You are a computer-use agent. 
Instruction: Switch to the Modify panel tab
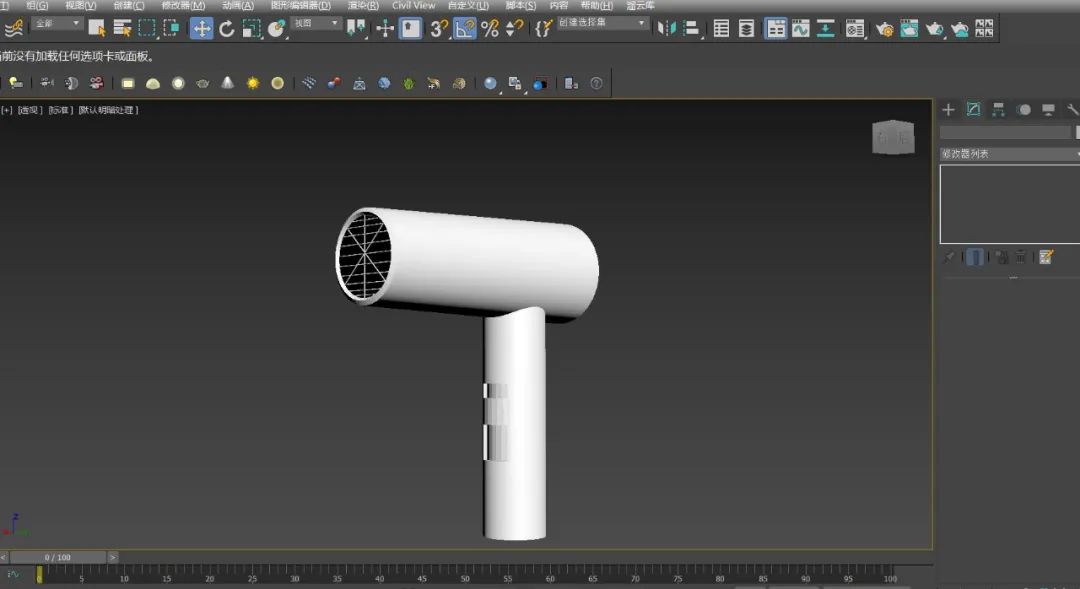point(973,110)
